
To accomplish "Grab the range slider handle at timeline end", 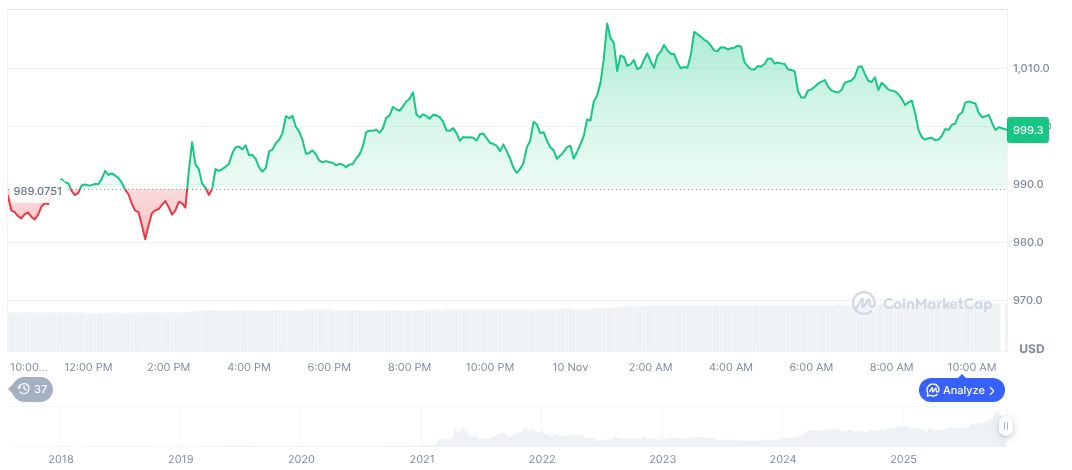I will pos(1006,426).
